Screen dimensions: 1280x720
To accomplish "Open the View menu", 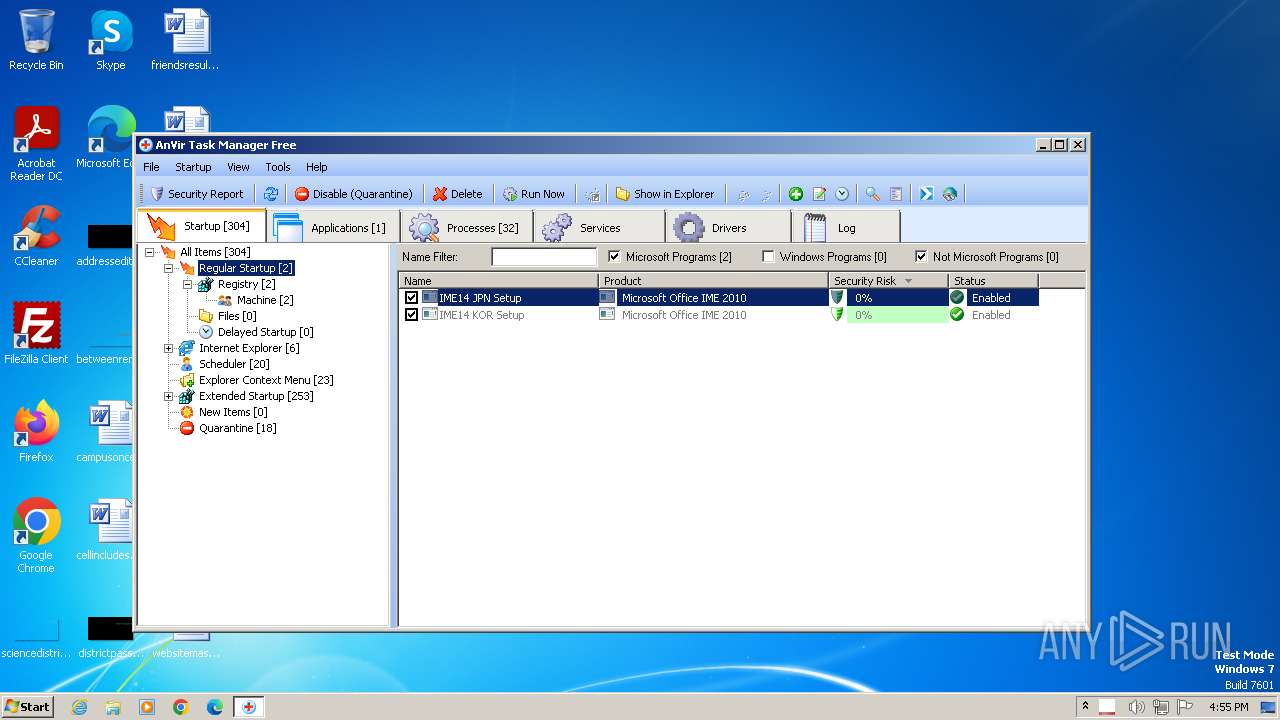I will point(238,167).
